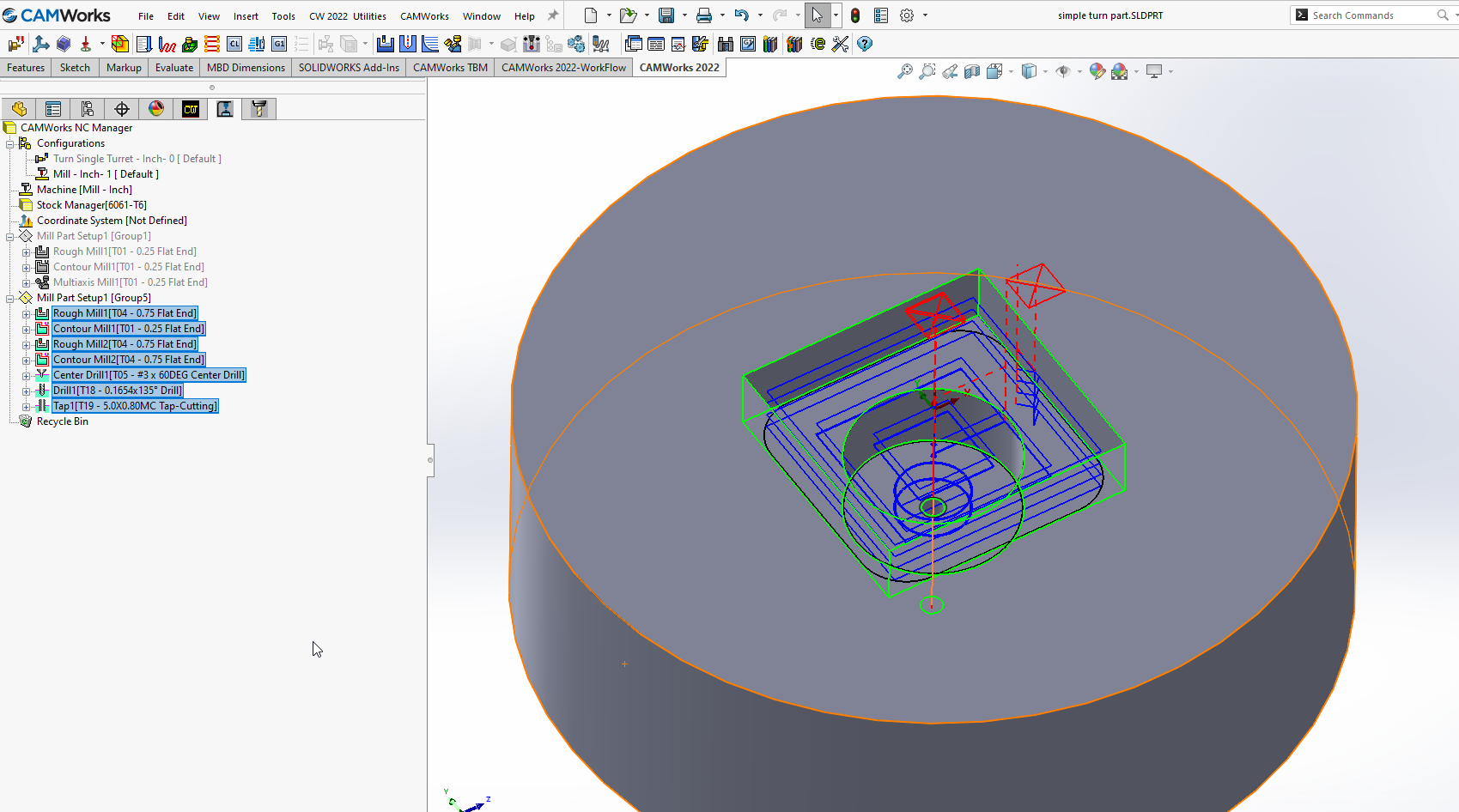Open the Display Style dropdown arrow
Image resolution: width=1459 pixels, height=812 pixels.
[x=1045, y=71]
